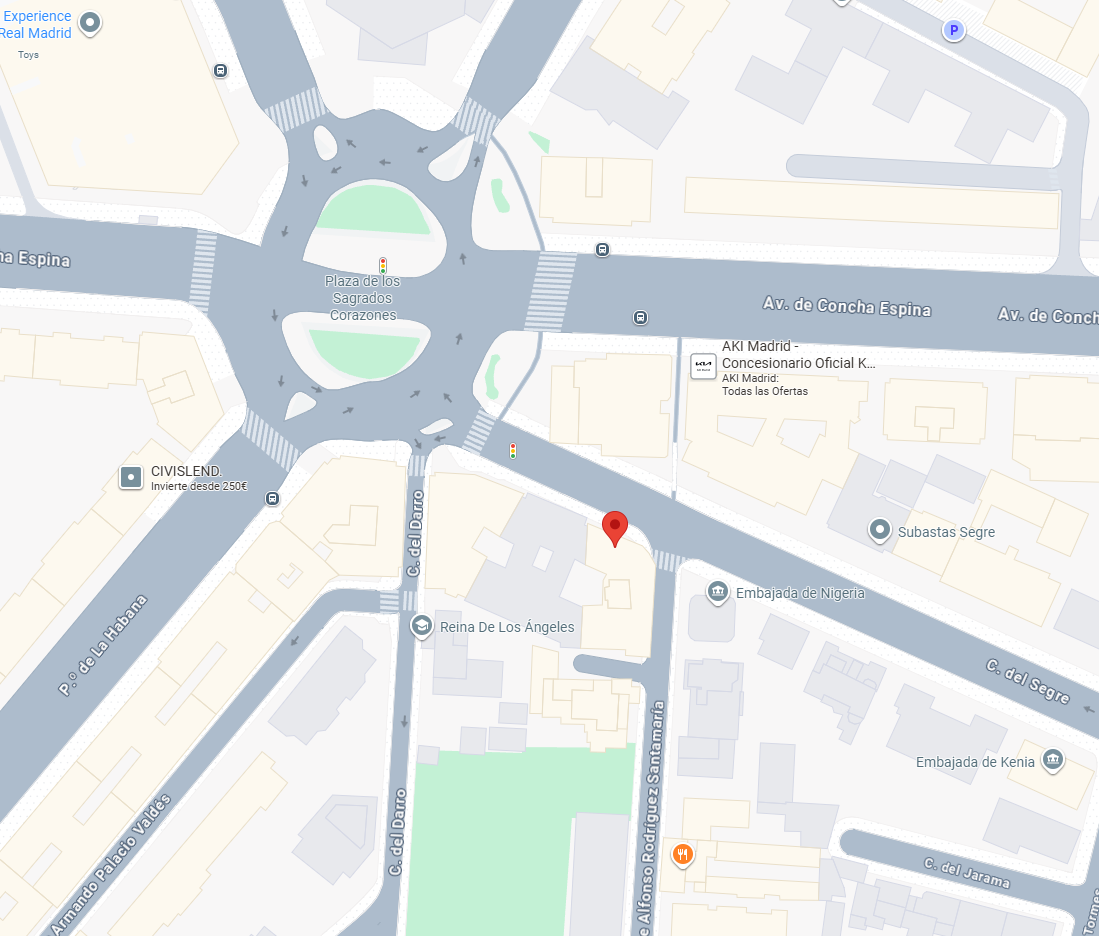Open the AKI Madrid Kia dealership icon

click(703, 366)
